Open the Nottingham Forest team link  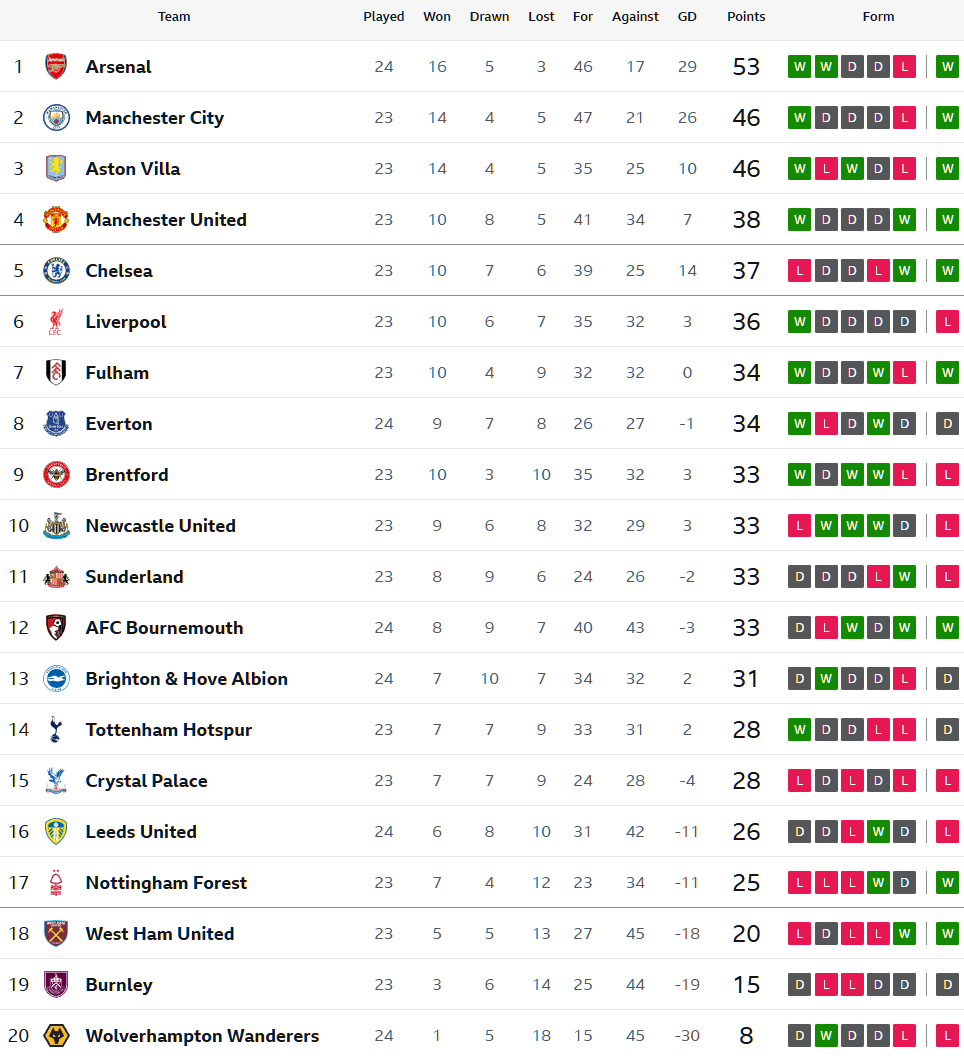point(166,883)
